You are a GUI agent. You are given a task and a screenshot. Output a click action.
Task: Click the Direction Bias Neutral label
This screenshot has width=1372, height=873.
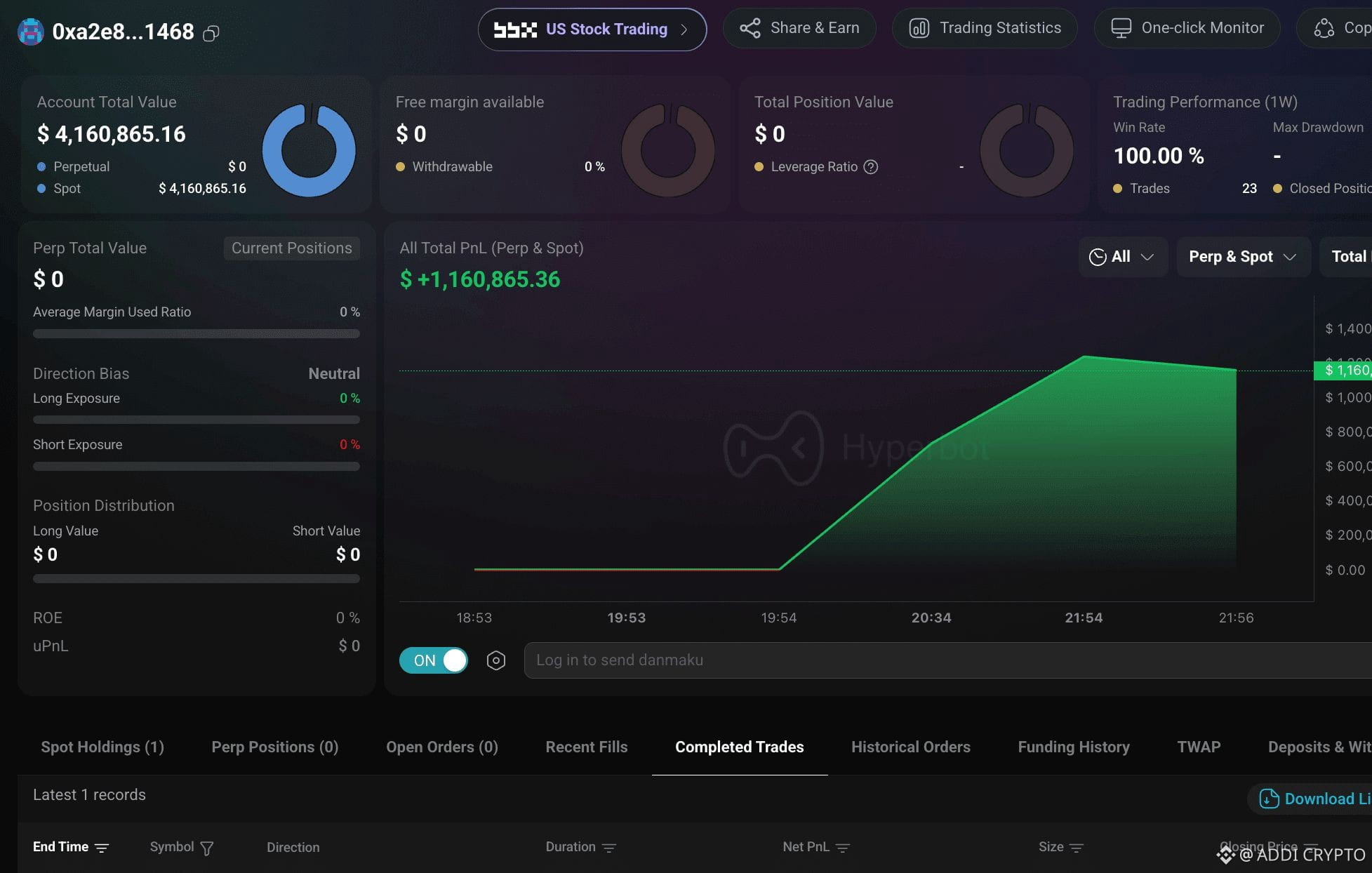click(334, 374)
